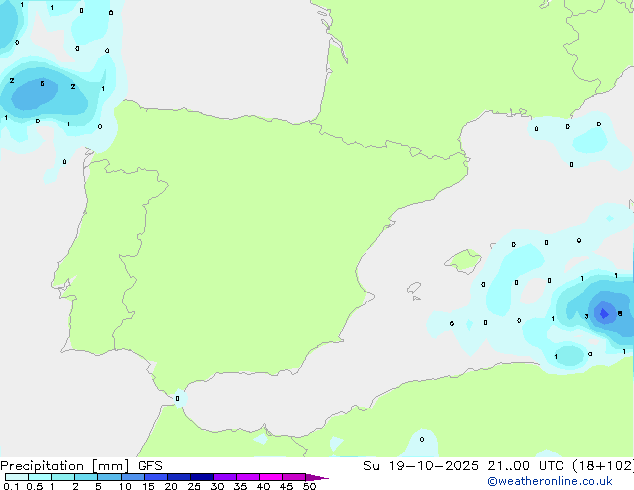Click the 35–40 mm legend color swatch

click(x=248, y=477)
